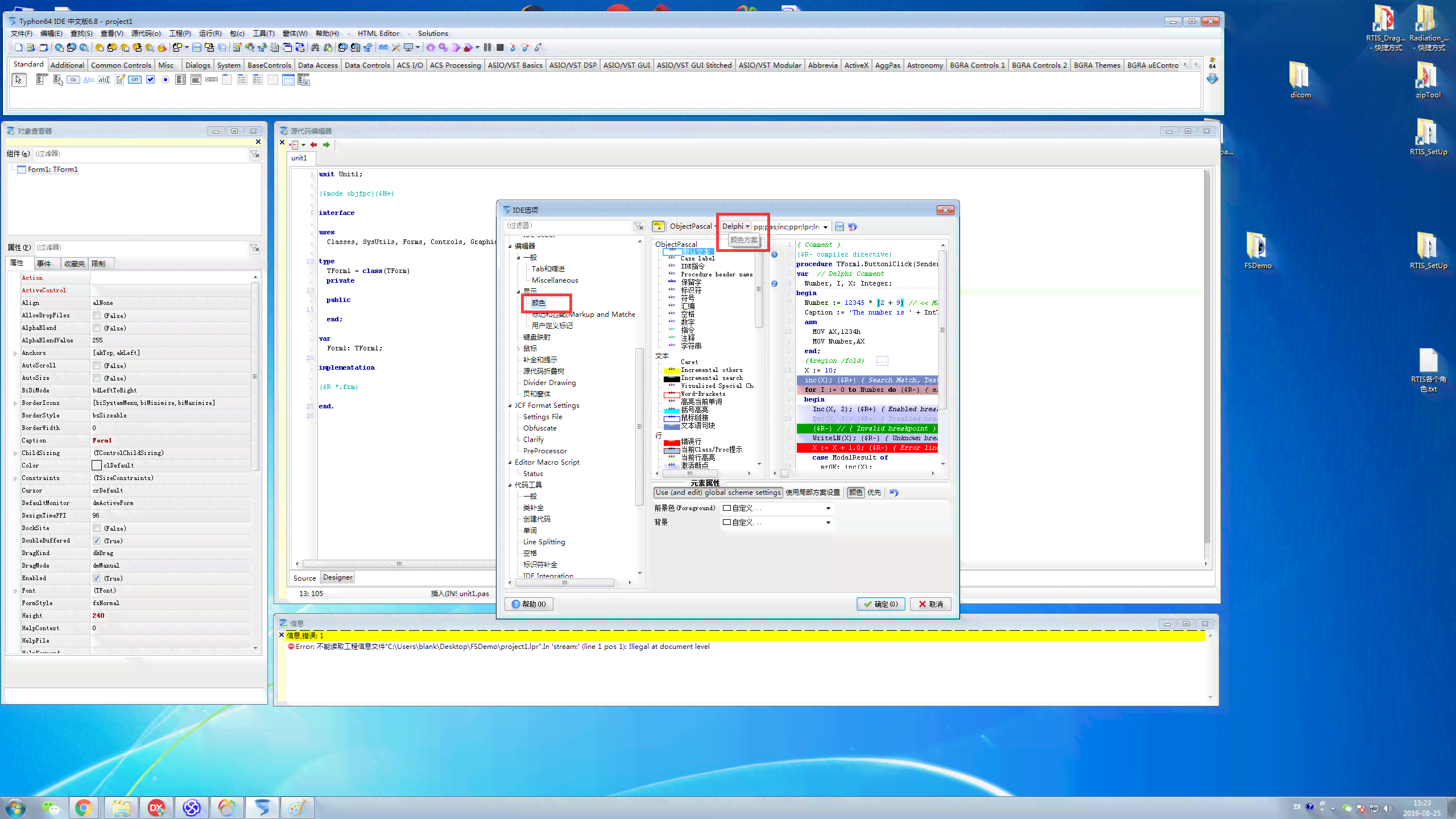Select Obfuscate in the options tree

(540, 428)
